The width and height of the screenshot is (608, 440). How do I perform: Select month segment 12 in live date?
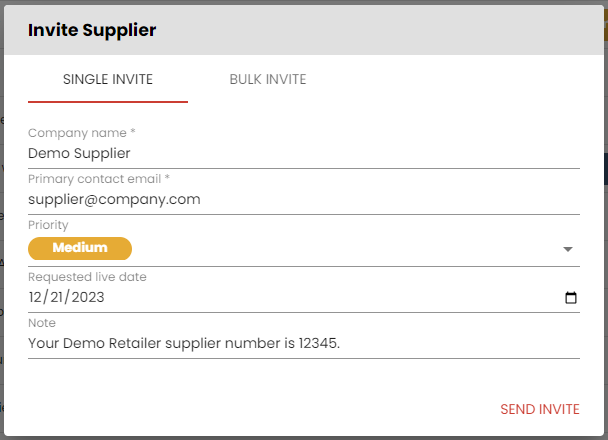(x=35, y=297)
